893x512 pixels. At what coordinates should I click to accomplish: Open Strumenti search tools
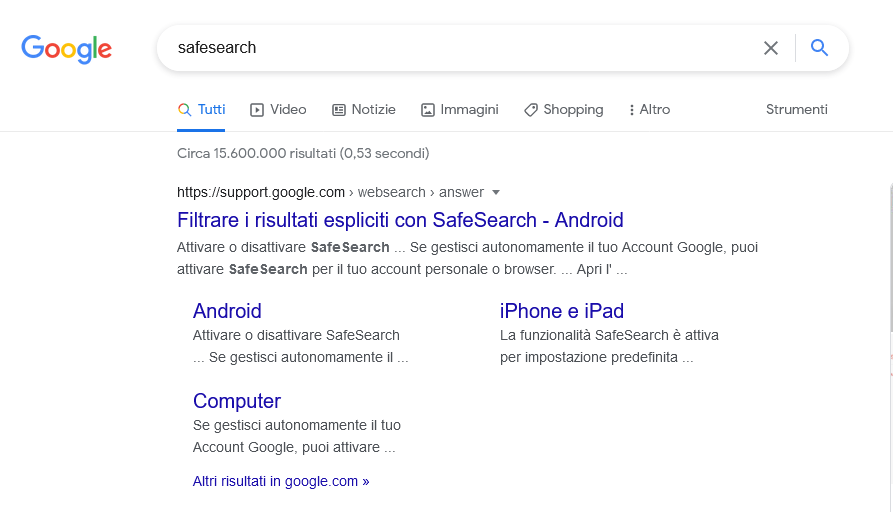796,109
